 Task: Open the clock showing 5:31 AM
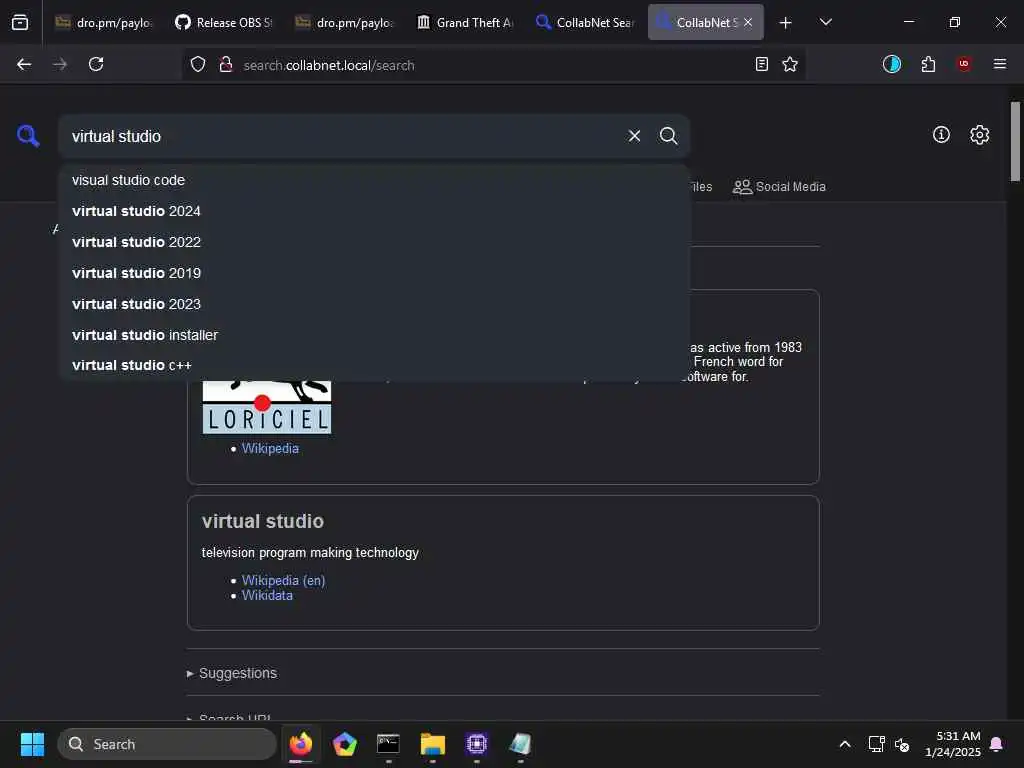953,744
